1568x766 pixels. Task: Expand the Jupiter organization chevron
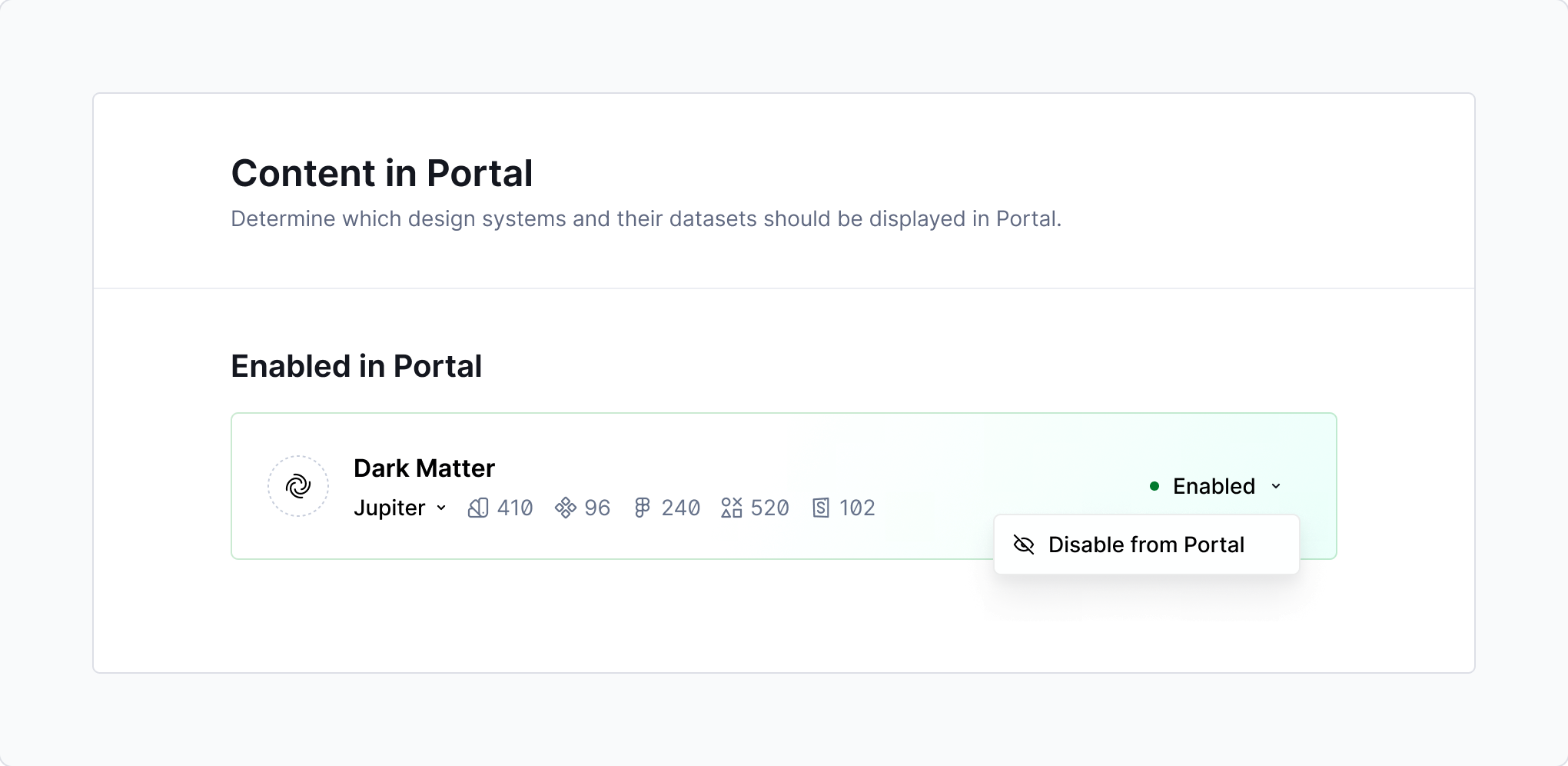point(441,508)
